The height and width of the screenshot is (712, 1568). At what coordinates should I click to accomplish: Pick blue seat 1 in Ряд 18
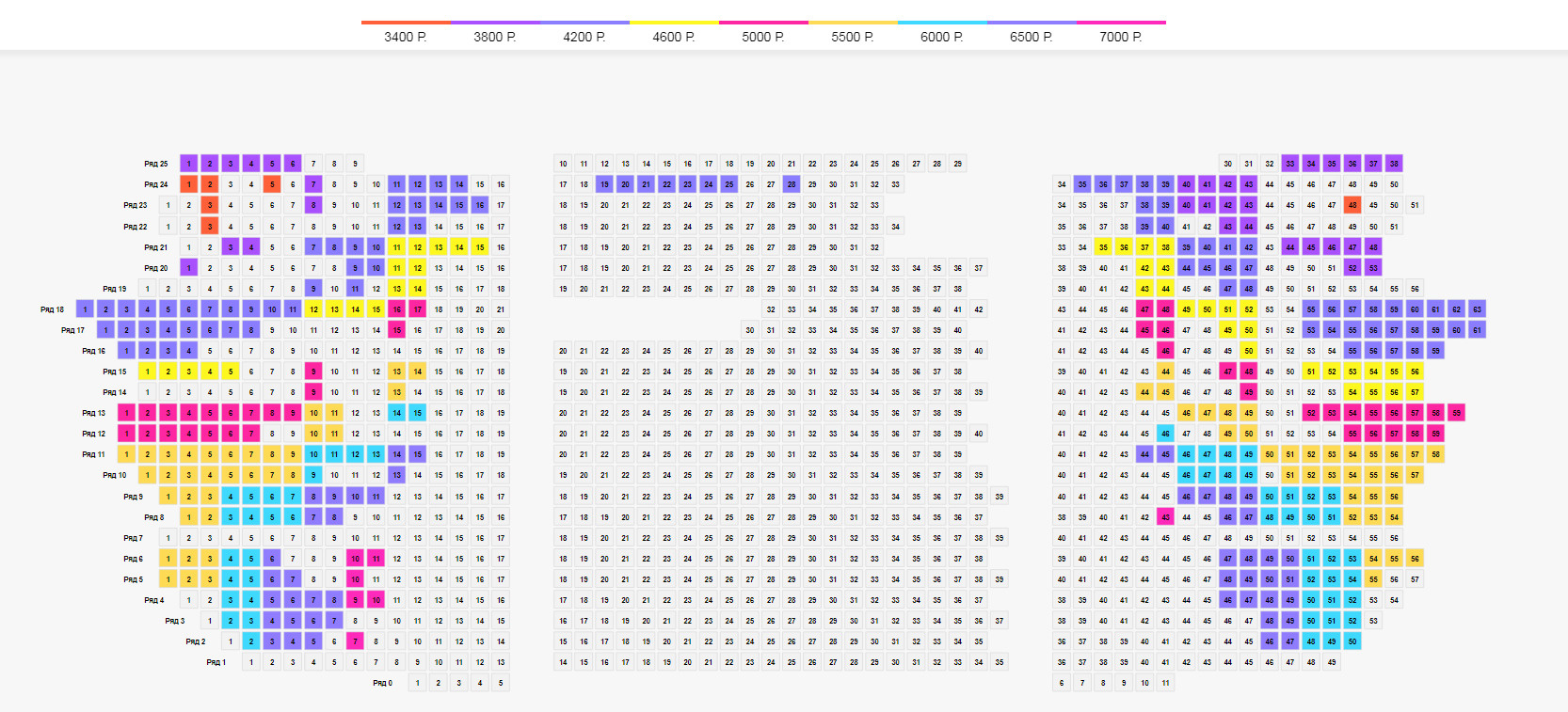coord(85,309)
